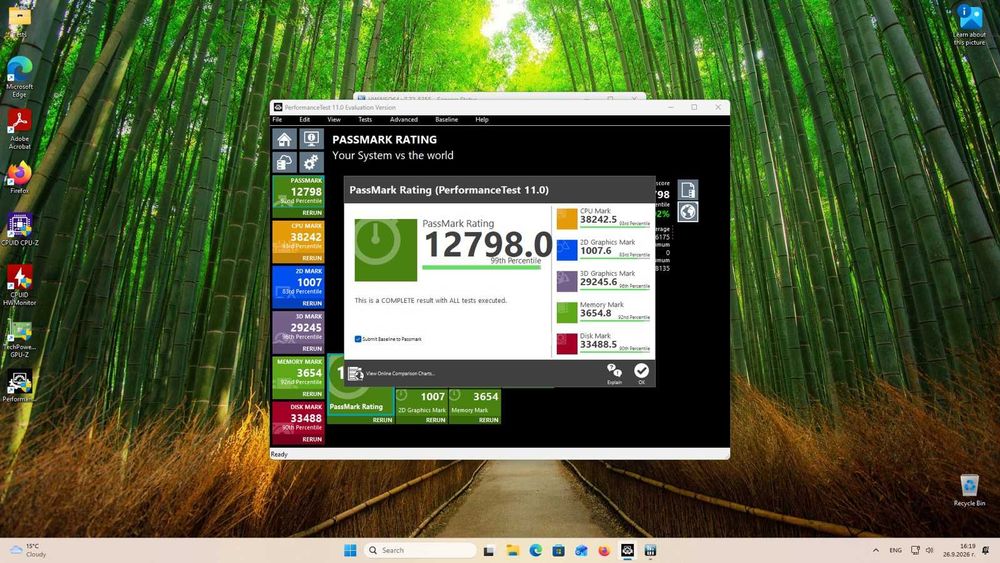Open the weather widget 15°C Cloudy
Image resolution: width=1000 pixels, height=563 pixels.
(28, 550)
